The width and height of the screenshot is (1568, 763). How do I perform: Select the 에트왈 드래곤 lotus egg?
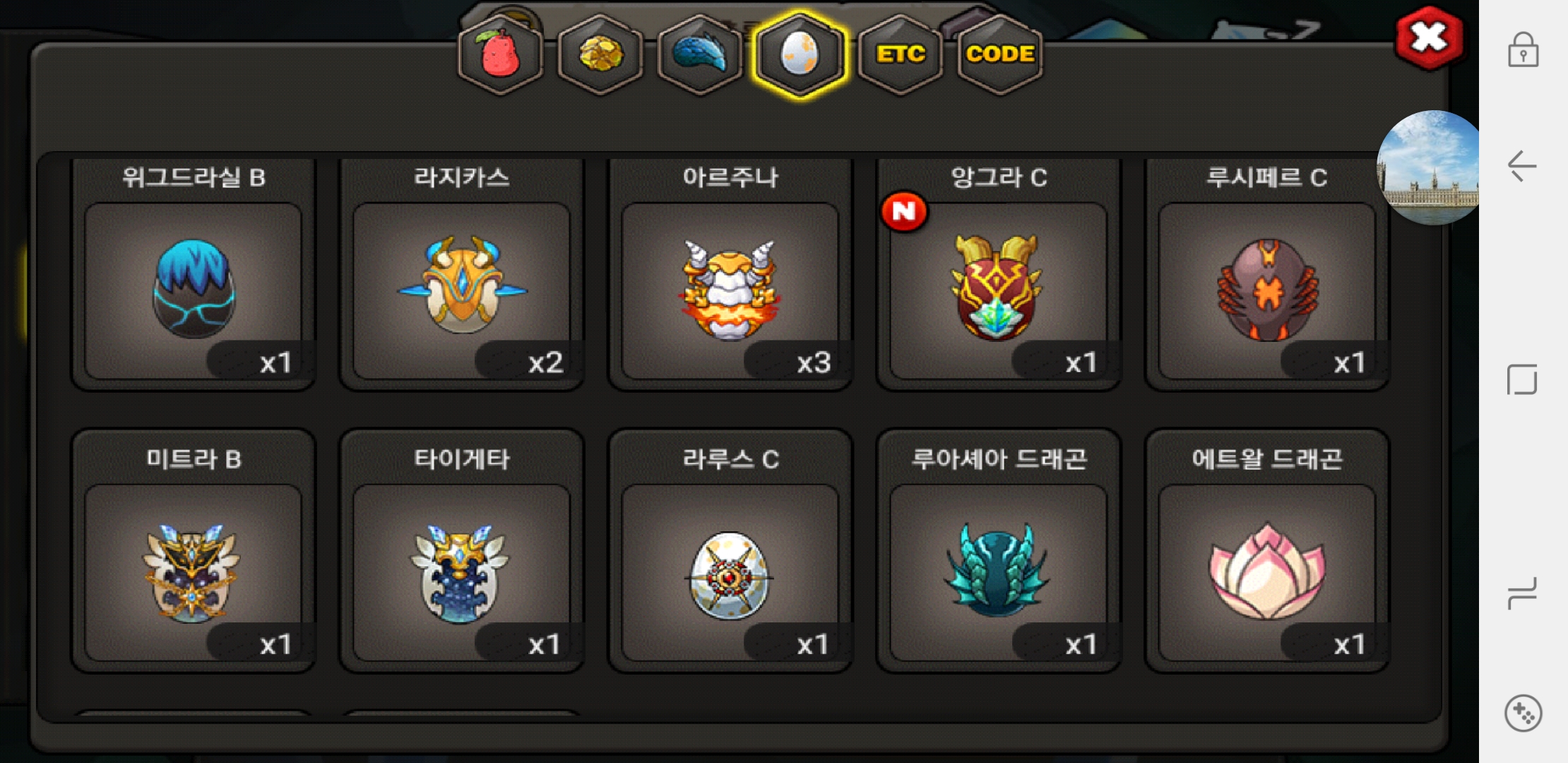pyautogui.click(x=1267, y=551)
